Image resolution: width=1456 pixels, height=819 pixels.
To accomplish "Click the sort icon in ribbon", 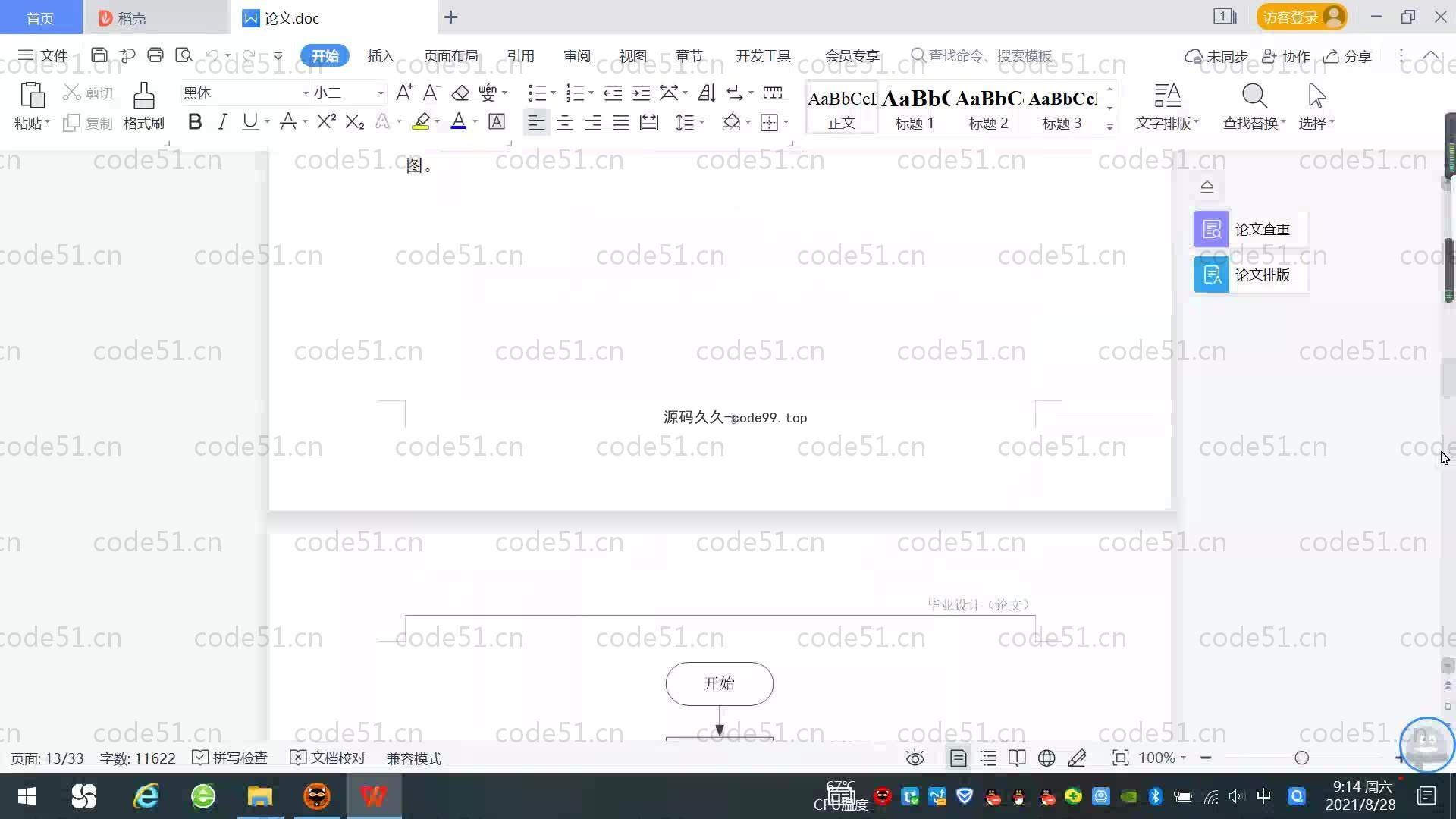I will tap(706, 93).
